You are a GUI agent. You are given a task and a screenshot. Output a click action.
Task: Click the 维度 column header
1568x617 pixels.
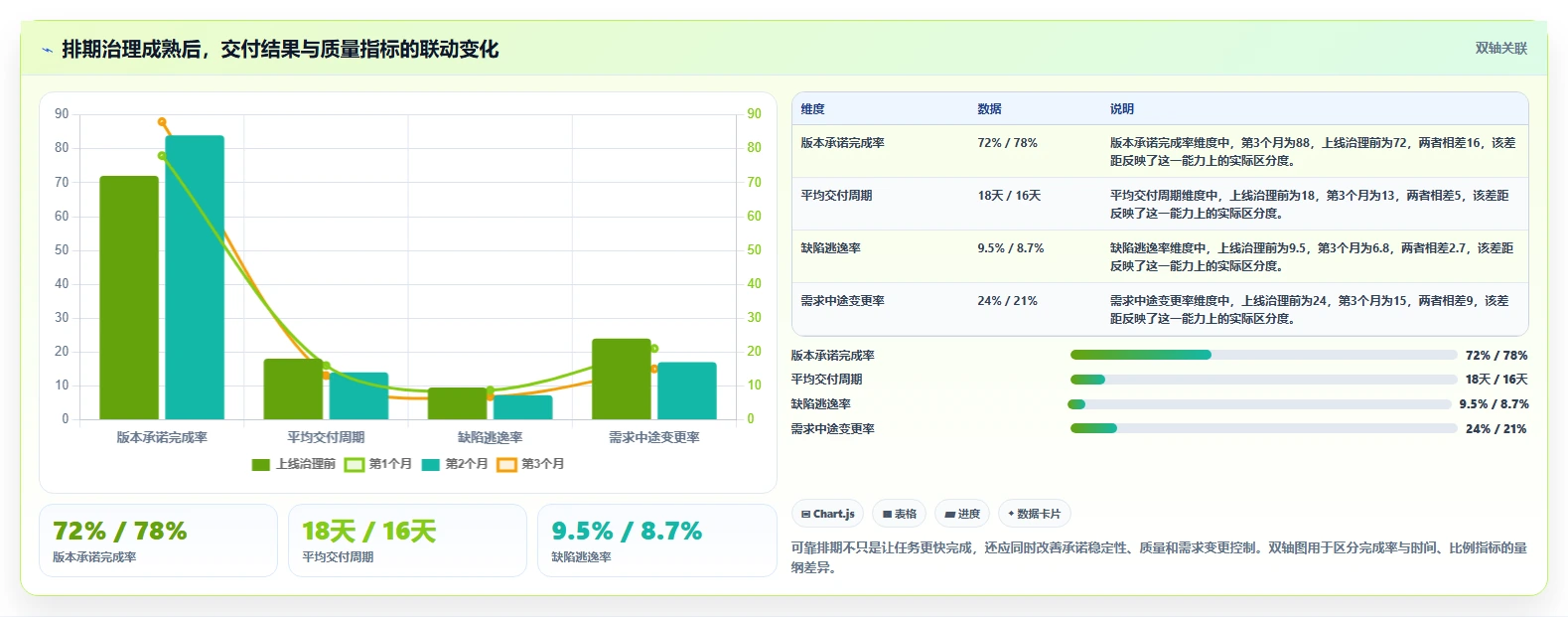pos(813,109)
